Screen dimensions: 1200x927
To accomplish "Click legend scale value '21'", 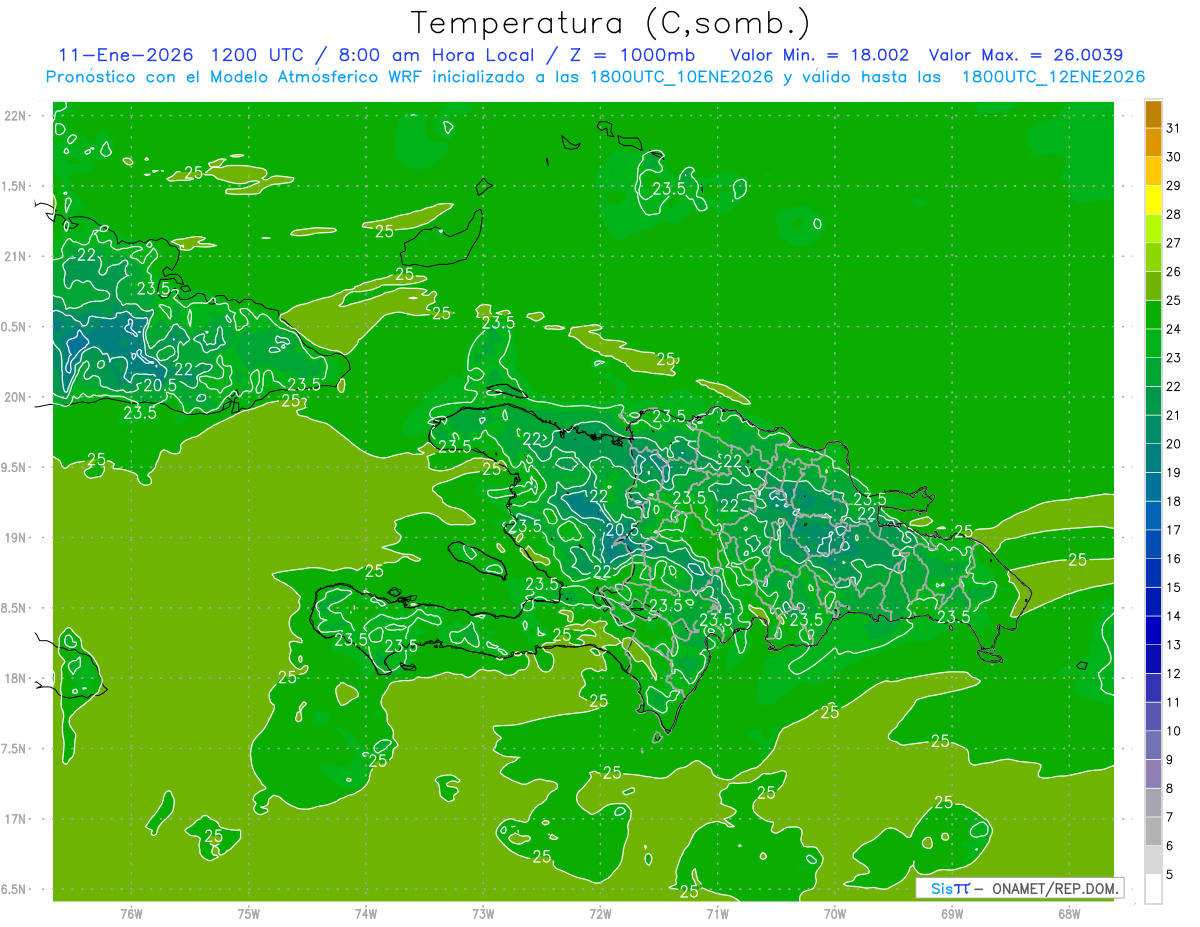I will [1174, 415].
